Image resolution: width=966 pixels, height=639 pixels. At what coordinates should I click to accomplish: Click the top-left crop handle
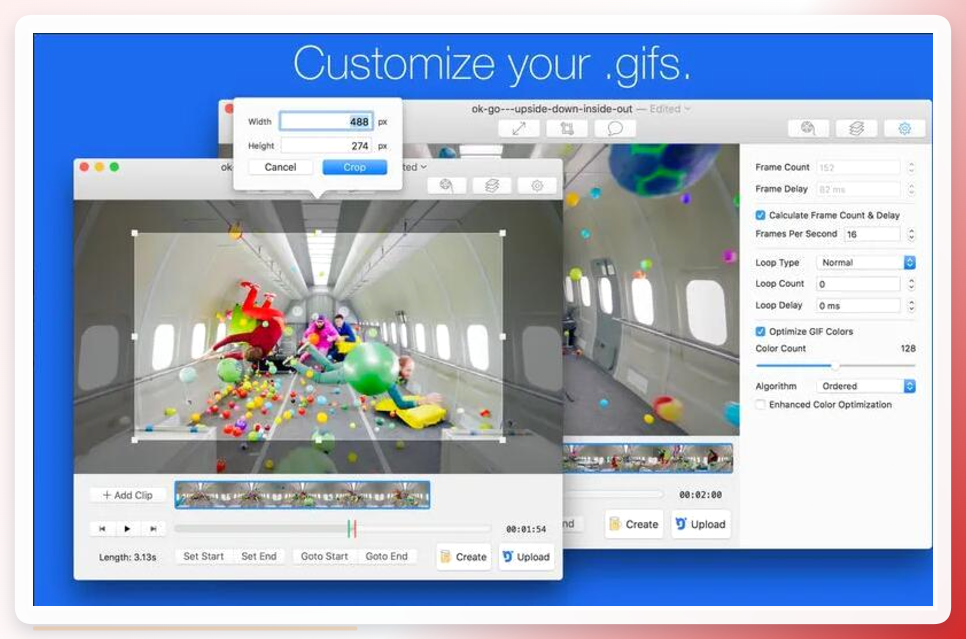(135, 234)
